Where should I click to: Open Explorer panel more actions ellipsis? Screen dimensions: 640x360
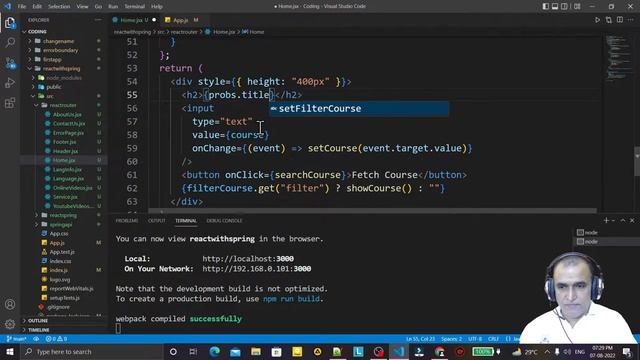pos(98,20)
